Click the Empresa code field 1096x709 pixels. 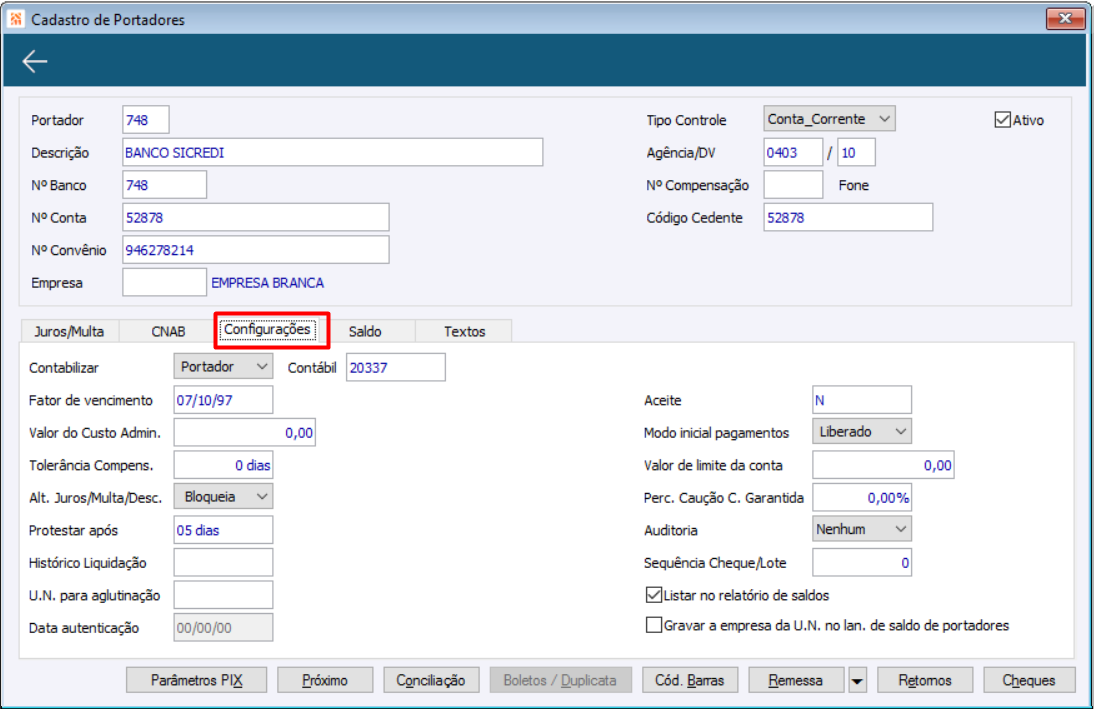coord(164,282)
